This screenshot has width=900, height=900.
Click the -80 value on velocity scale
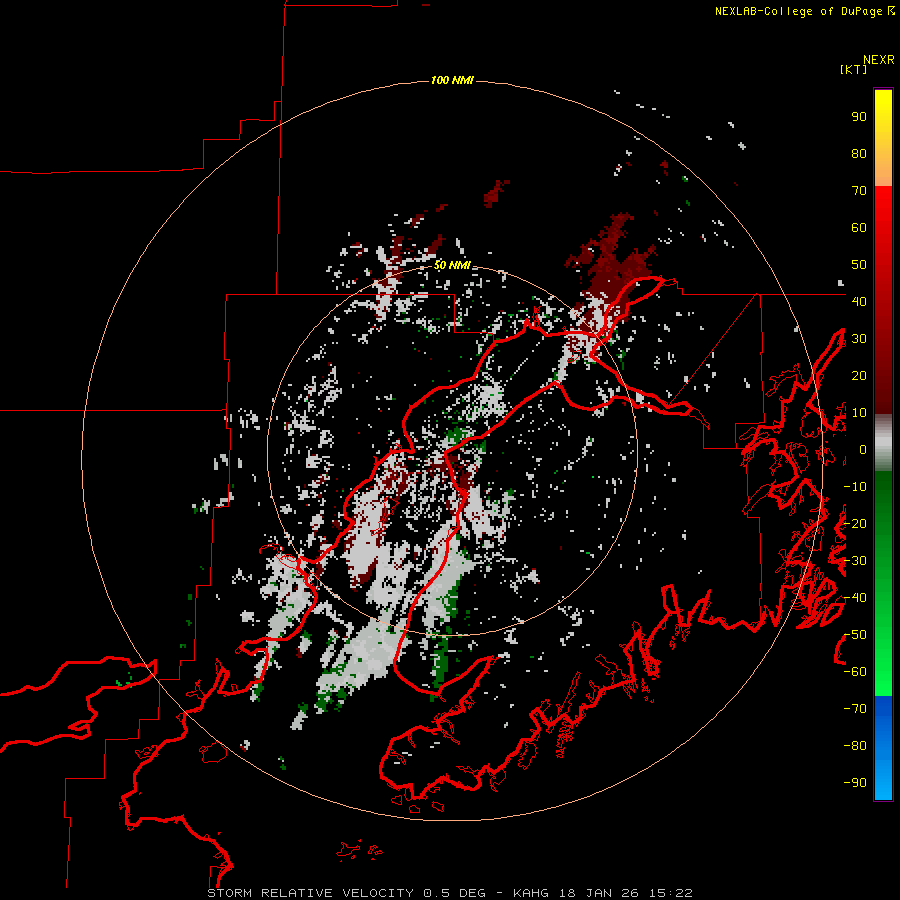(x=855, y=746)
